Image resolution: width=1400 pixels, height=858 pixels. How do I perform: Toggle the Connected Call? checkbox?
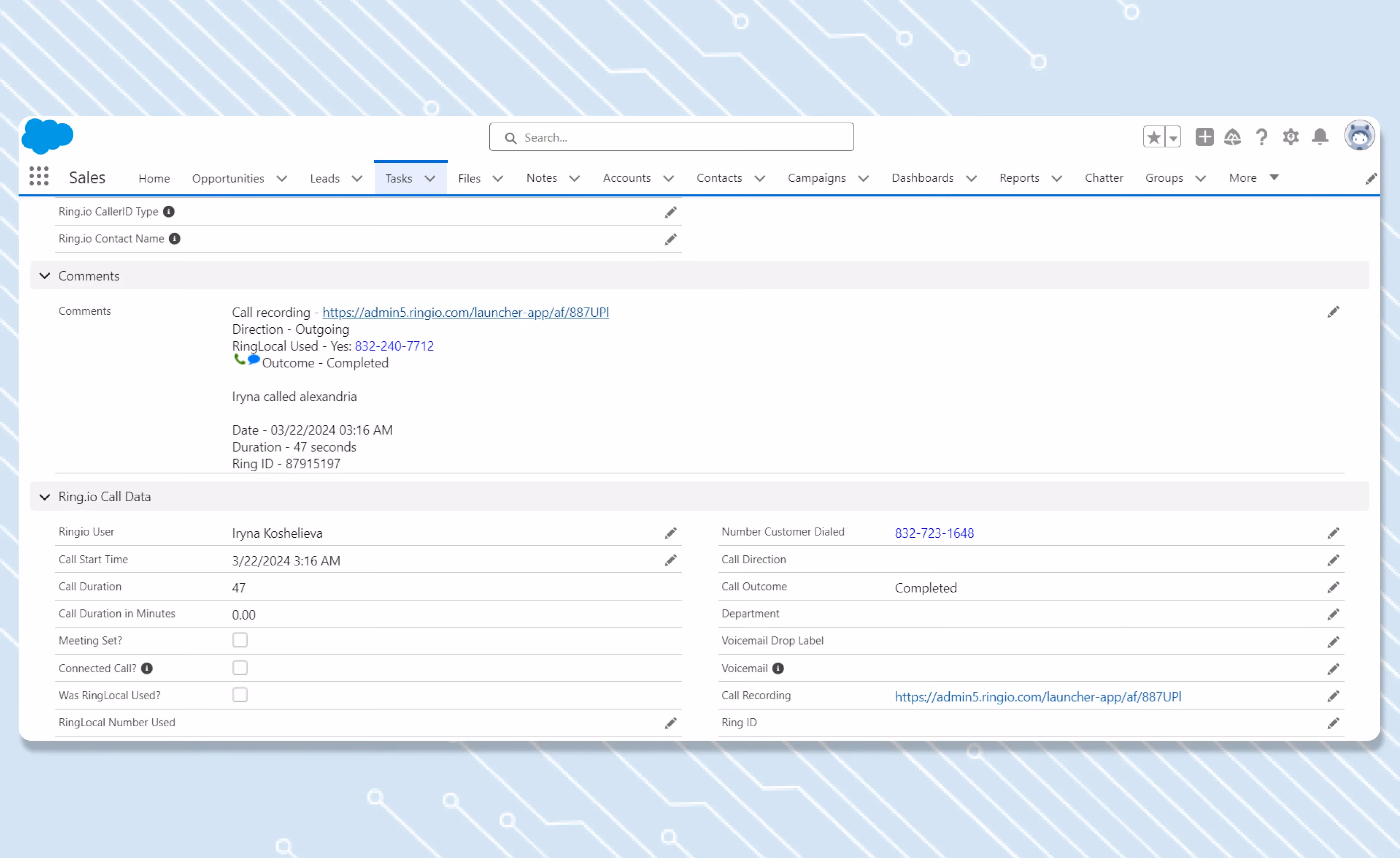(x=240, y=667)
